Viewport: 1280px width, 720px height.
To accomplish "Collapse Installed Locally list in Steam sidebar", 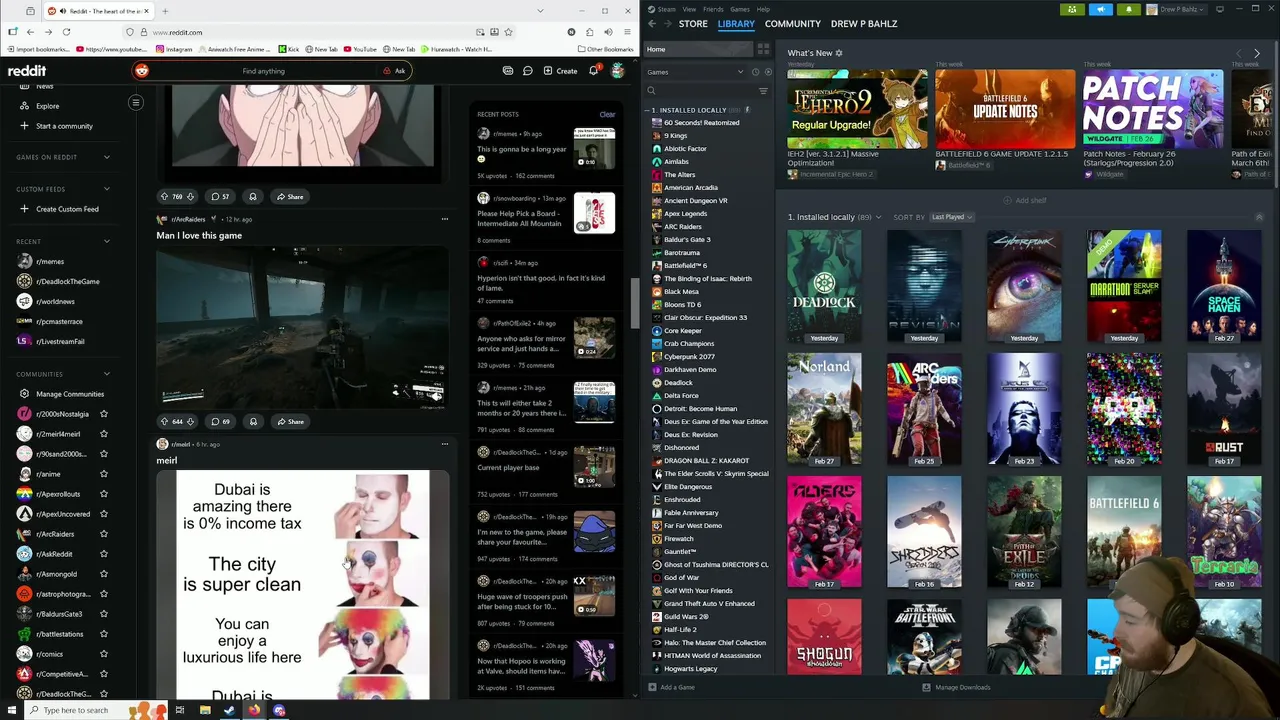I will click(649, 110).
